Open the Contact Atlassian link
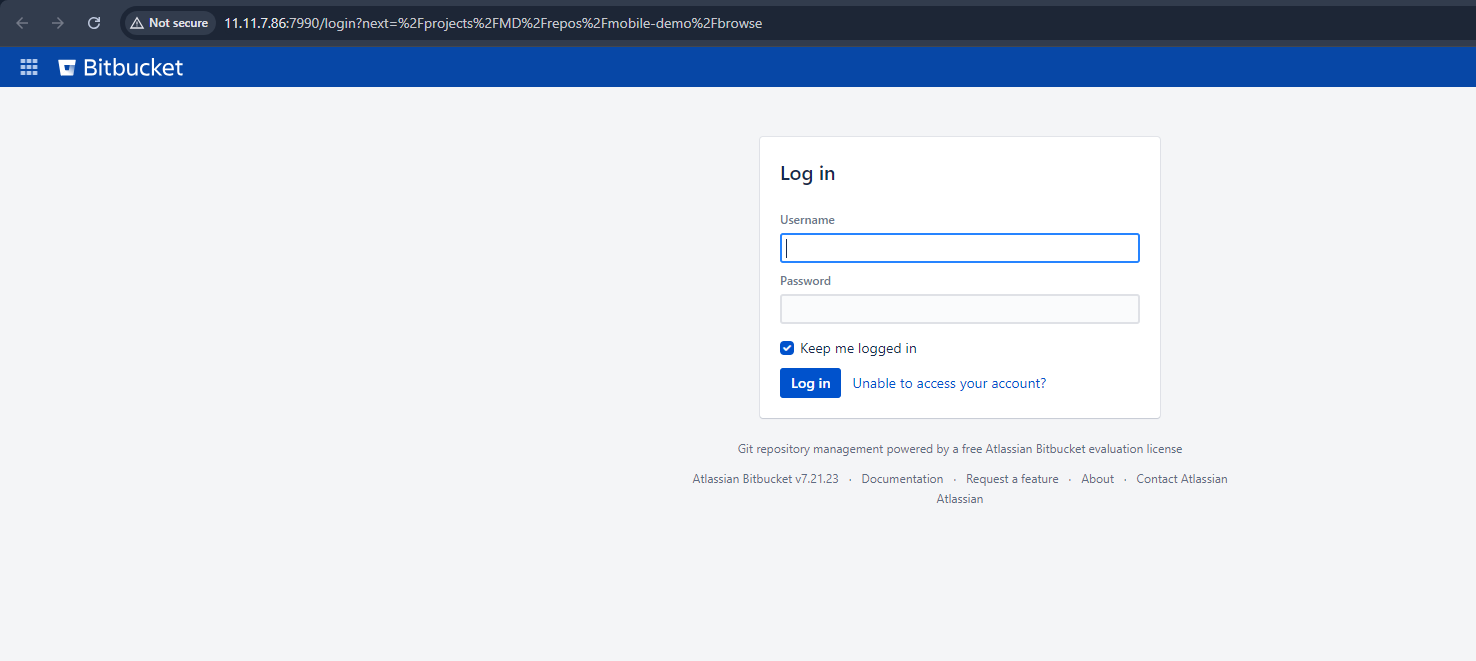The height and width of the screenshot is (661, 1476). pos(1182,479)
